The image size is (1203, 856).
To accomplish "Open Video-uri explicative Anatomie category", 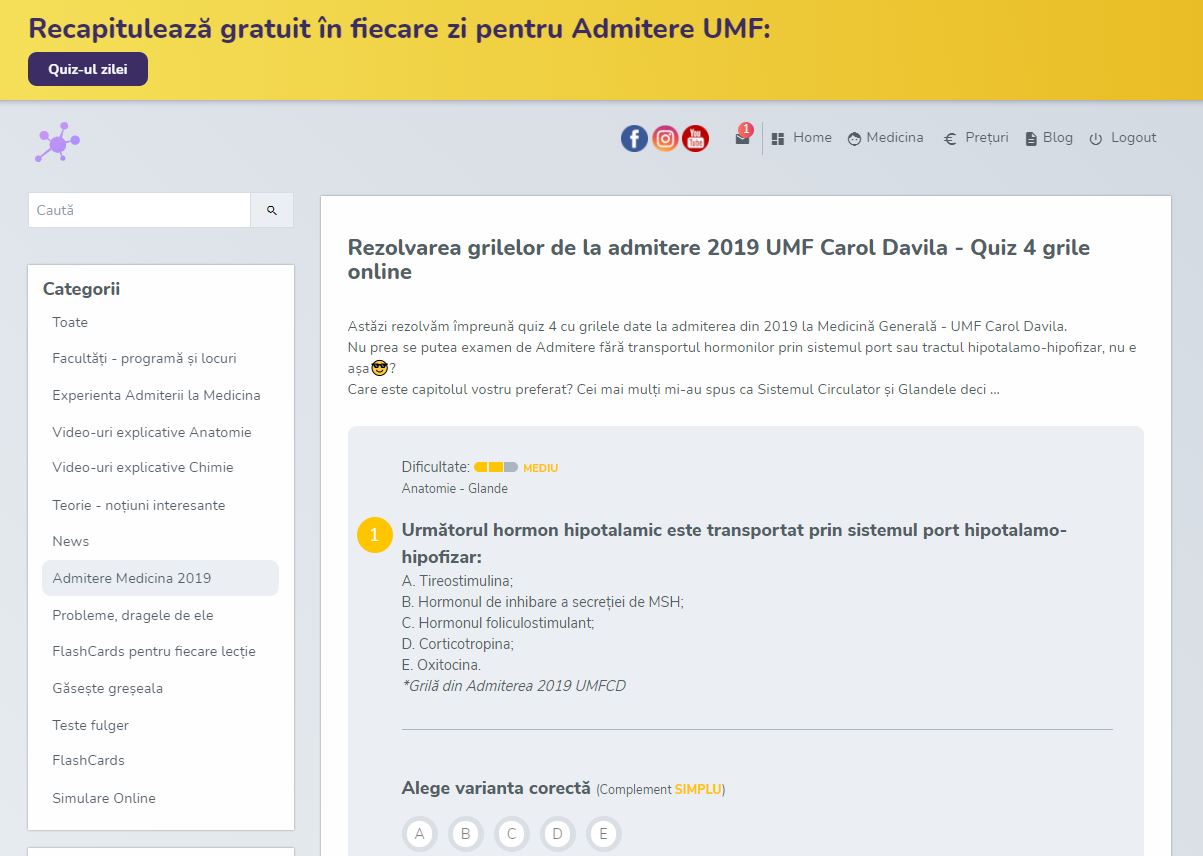I will click(x=152, y=432).
